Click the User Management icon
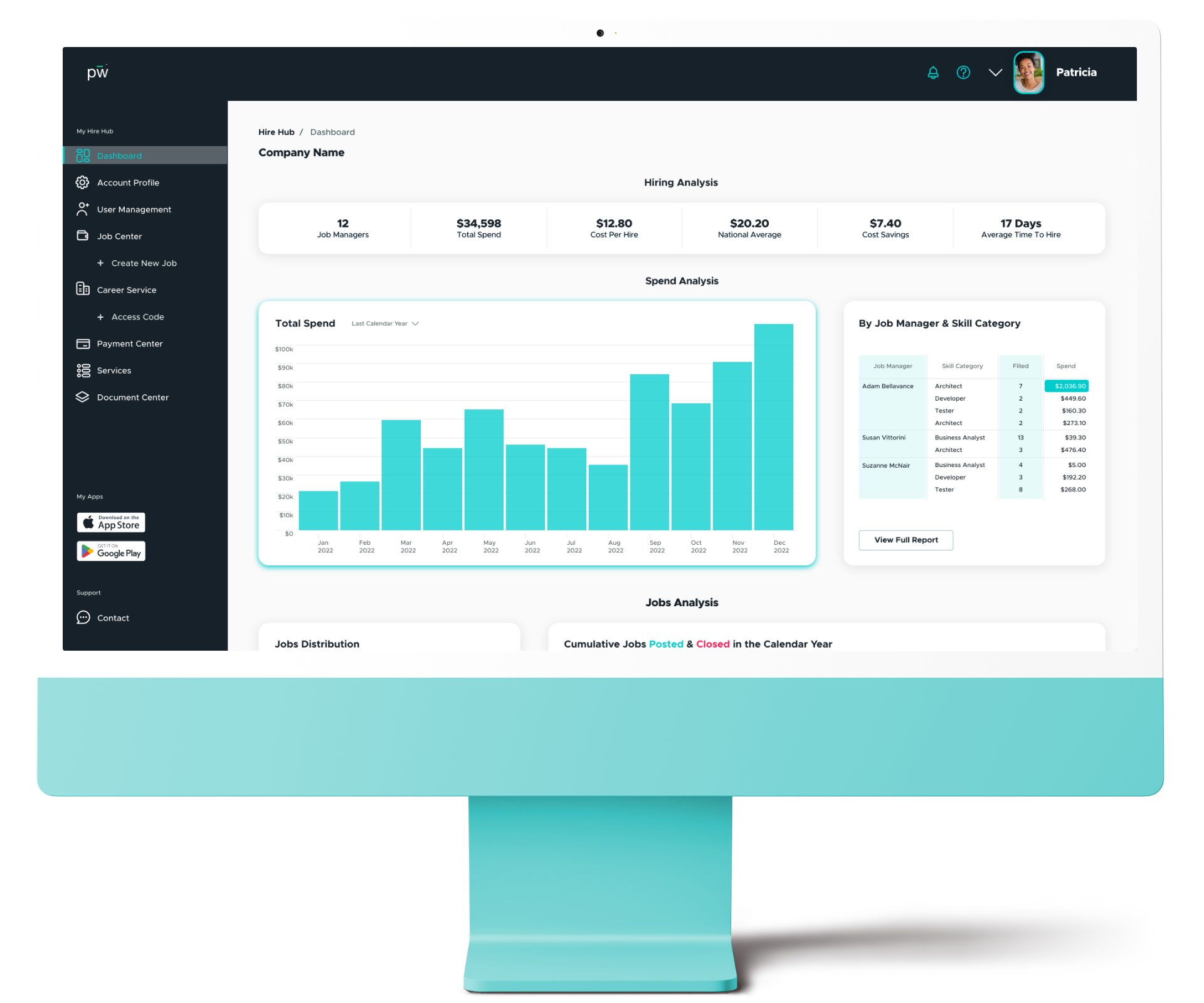Image resolution: width=1204 pixels, height=1003 pixels. [81, 210]
